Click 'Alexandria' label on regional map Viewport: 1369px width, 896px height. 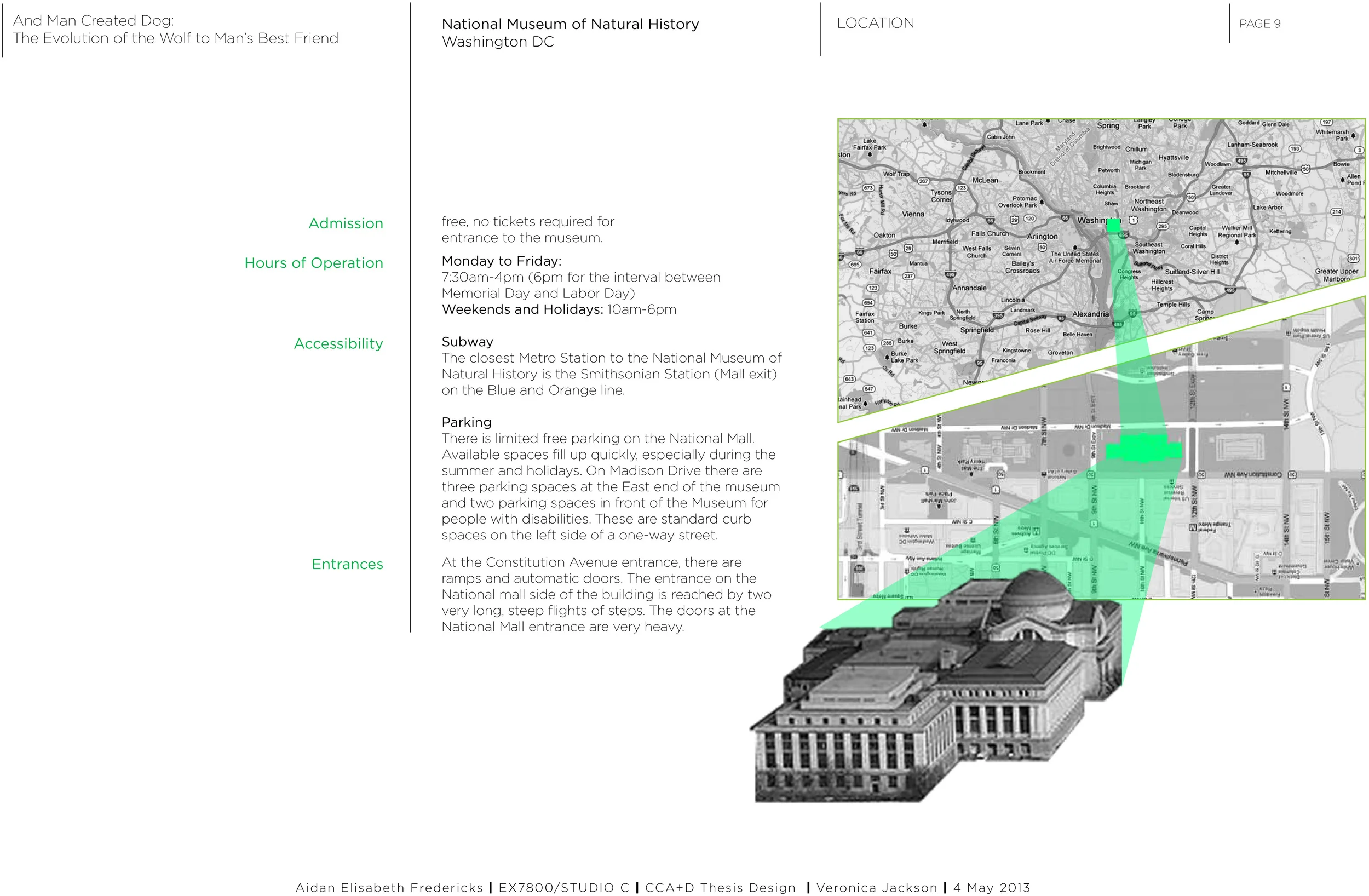pos(1090,314)
